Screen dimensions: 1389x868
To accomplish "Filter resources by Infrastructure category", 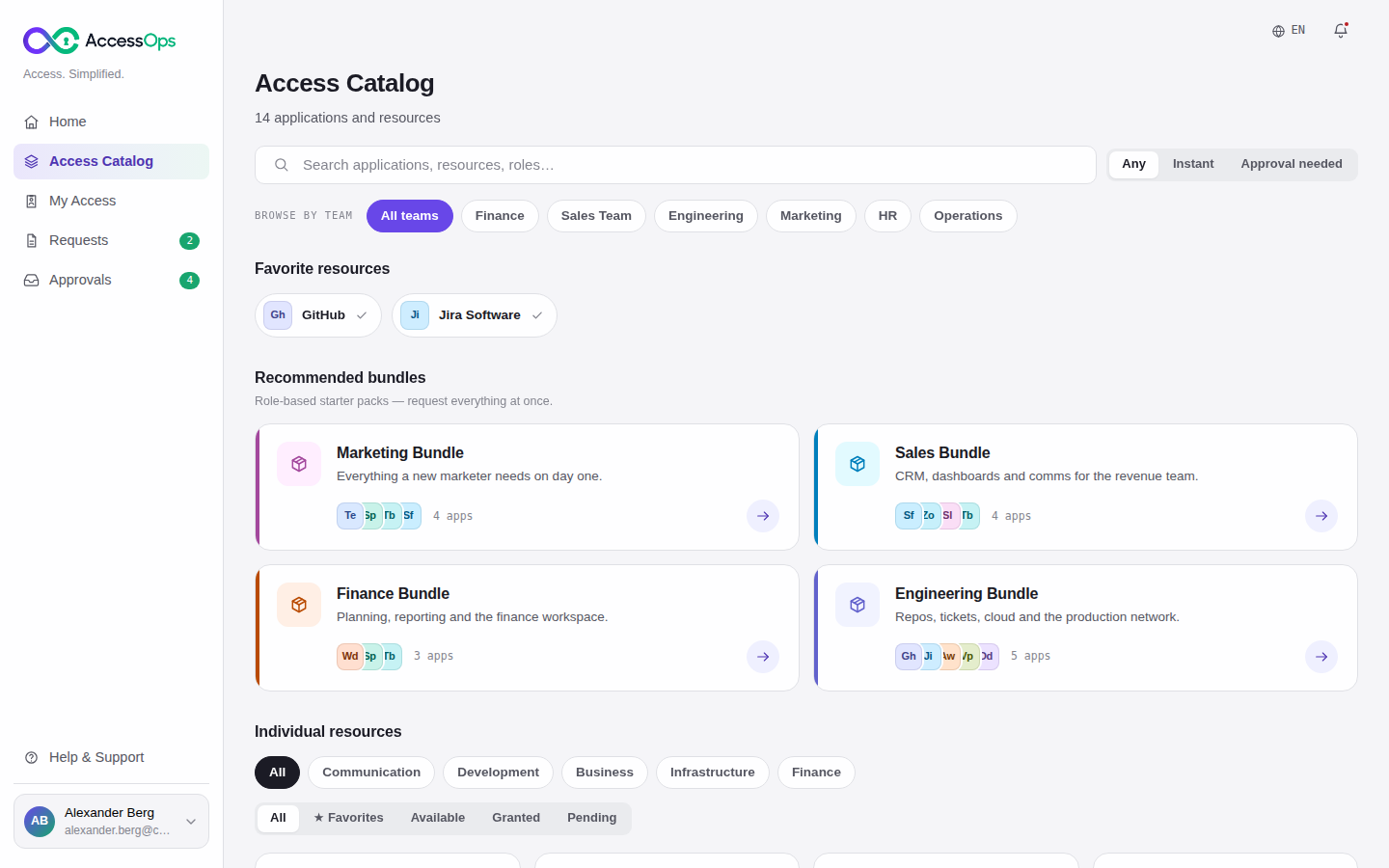I will 713,773.
